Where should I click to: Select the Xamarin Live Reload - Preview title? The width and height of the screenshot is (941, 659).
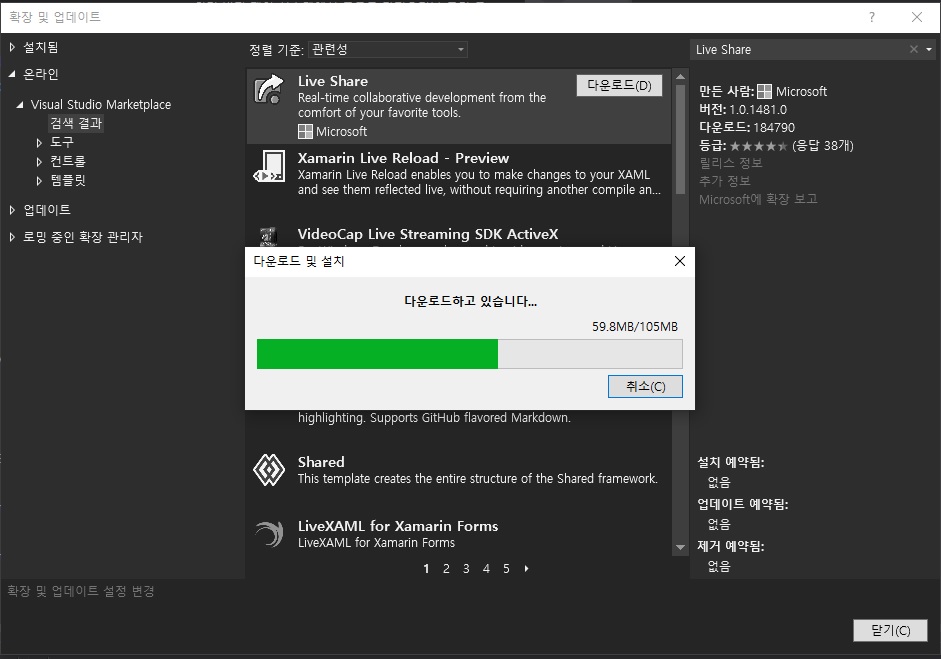point(403,158)
